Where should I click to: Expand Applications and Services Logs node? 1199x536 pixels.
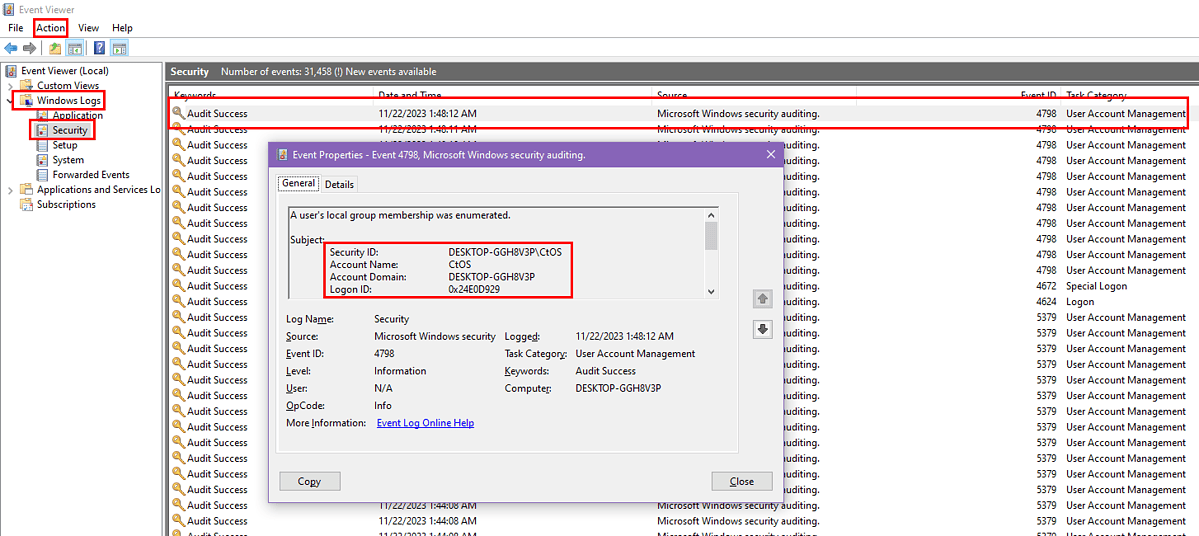coord(10,190)
